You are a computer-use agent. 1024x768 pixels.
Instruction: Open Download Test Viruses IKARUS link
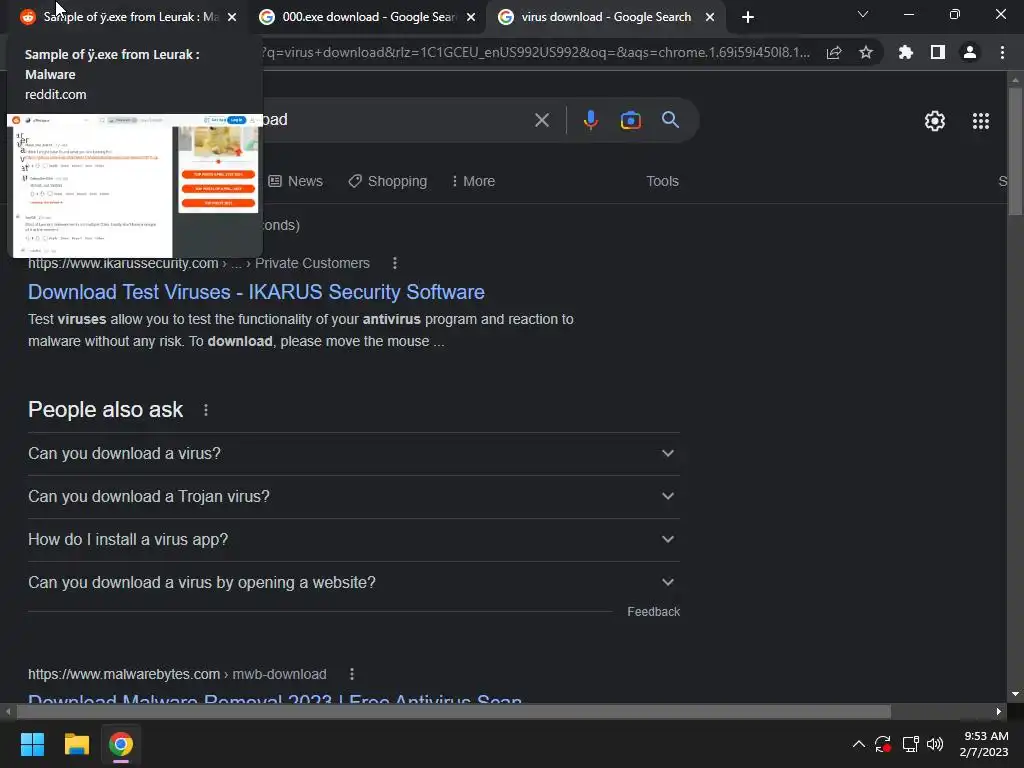pos(256,292)
